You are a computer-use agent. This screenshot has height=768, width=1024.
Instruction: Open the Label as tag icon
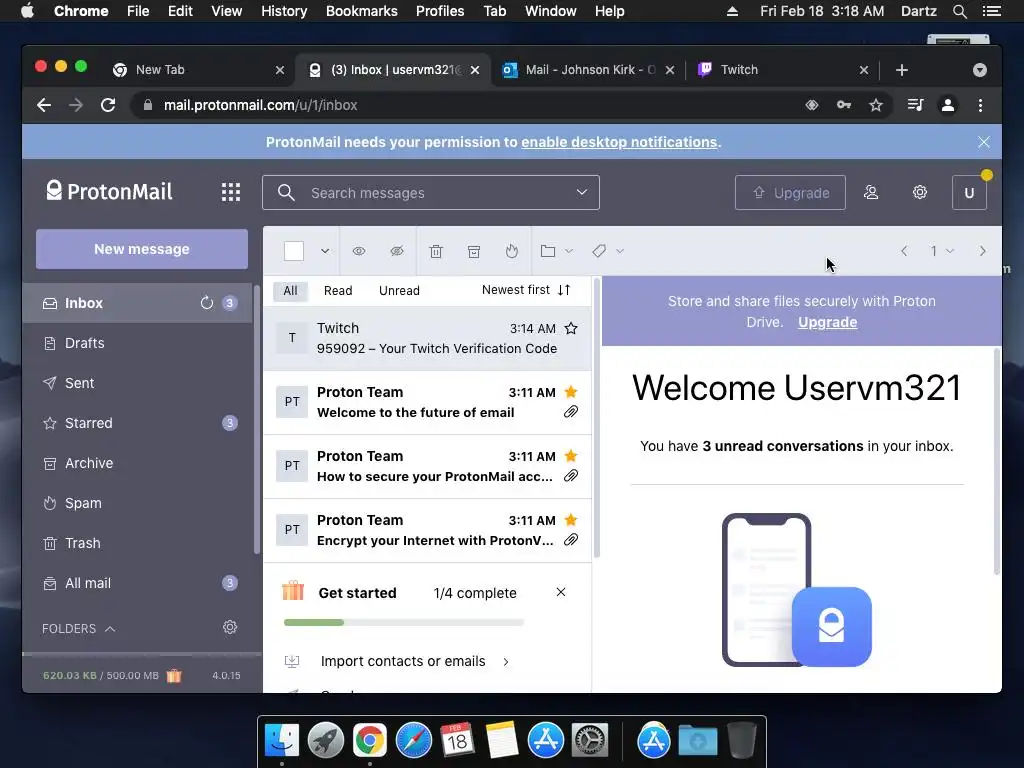599,251
